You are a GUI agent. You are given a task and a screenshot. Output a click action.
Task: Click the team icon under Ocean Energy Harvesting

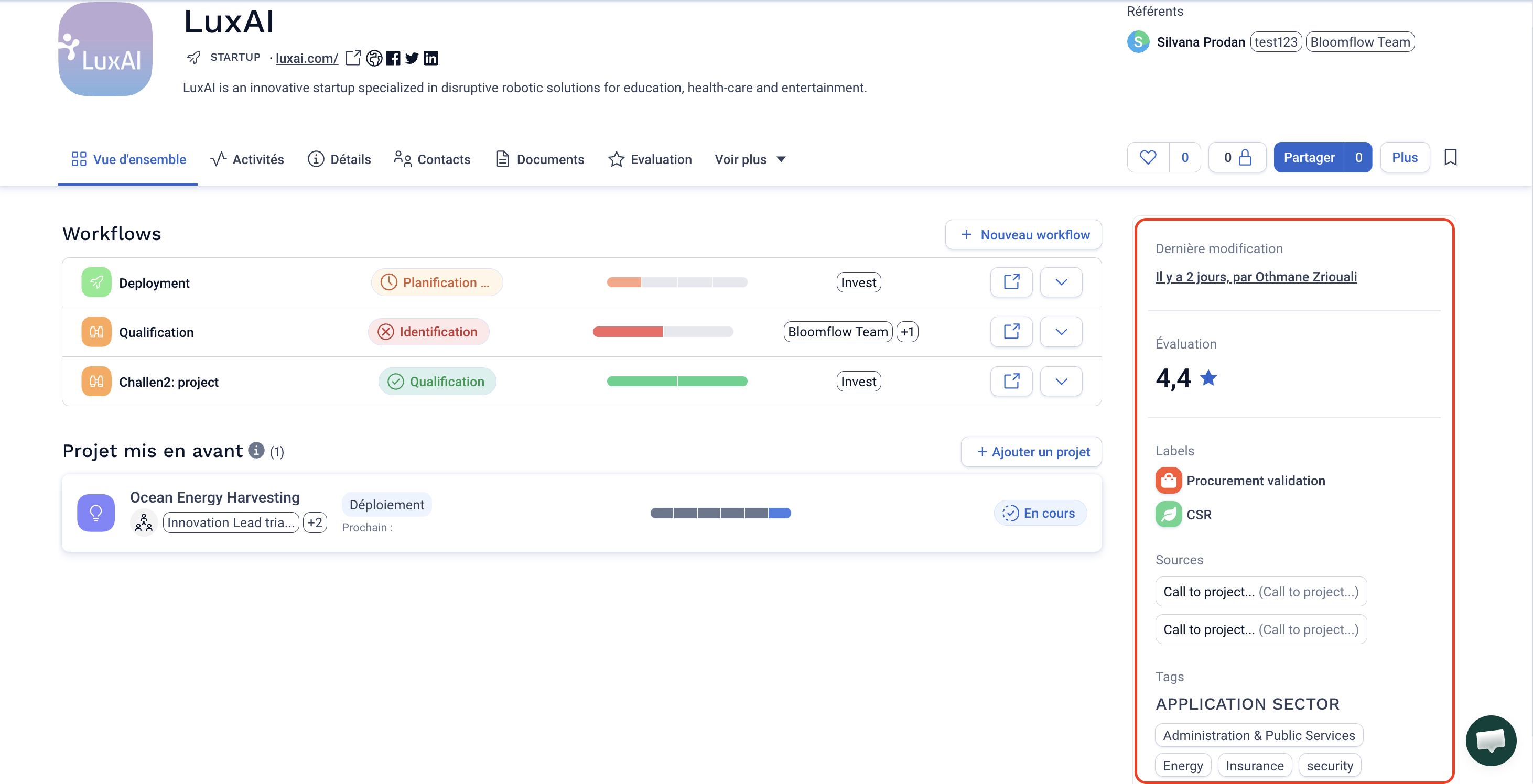[x=144, y=523]
